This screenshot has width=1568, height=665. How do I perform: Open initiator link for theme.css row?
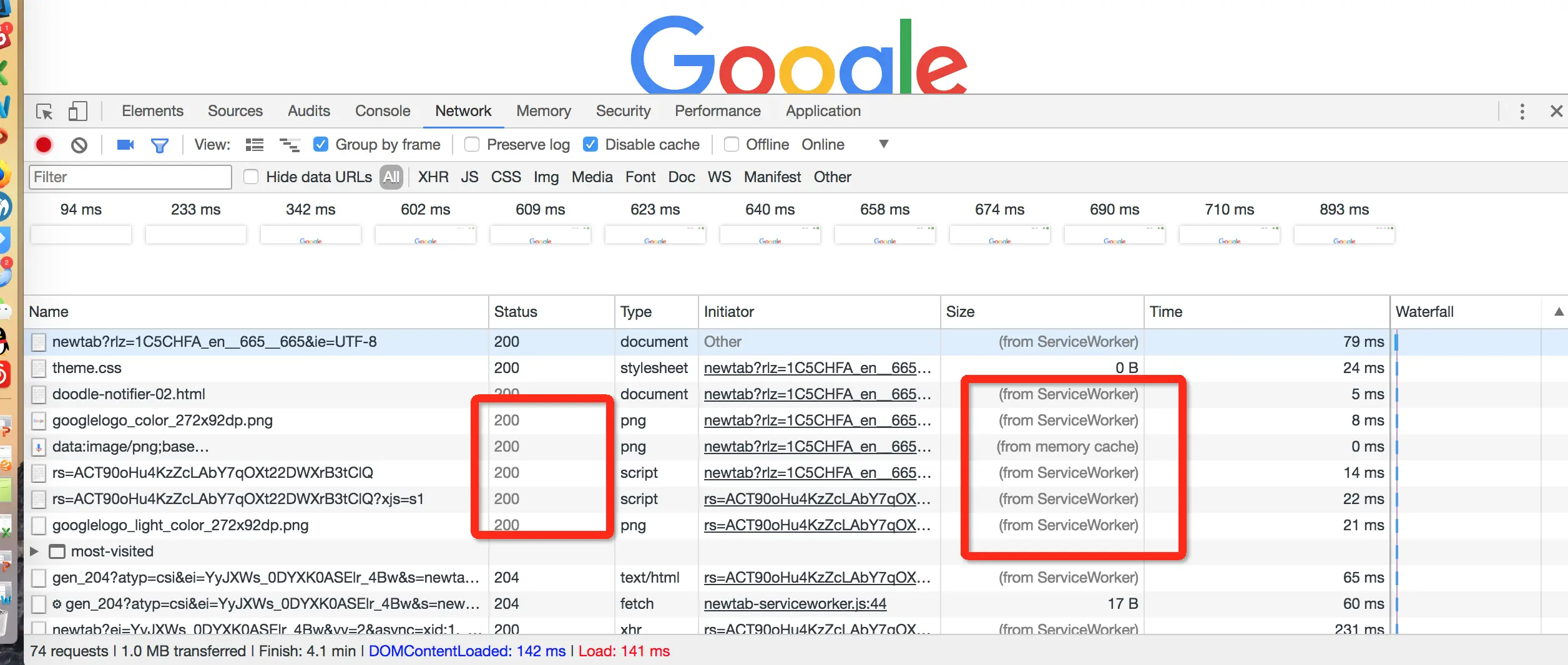[817, 368]
